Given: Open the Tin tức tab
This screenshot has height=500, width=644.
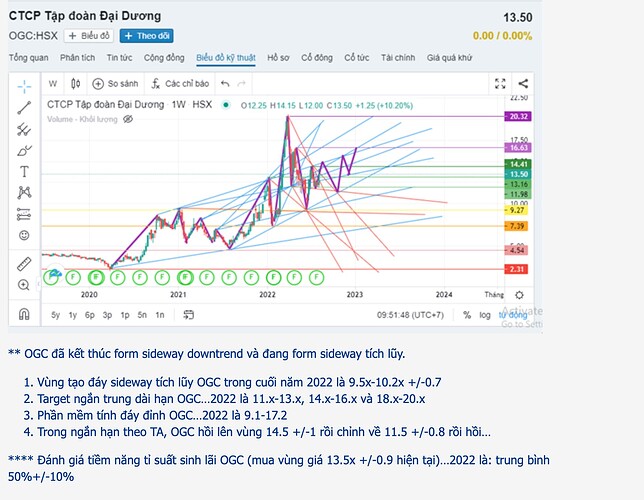Looking at the screenshot, I should [119, 58].
